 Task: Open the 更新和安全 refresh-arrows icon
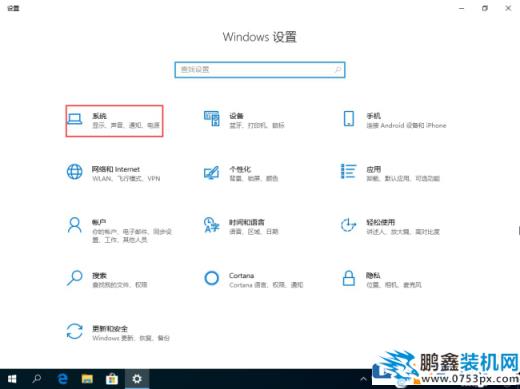75,331
